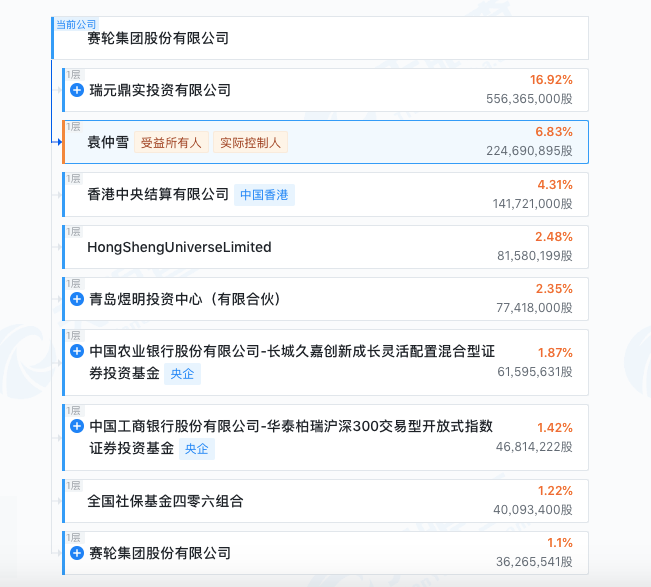Click 央企 tag under 长城久嘉 fund
Image resolution: width=651 pixels, height=587 pixels.
click(183, 374)
